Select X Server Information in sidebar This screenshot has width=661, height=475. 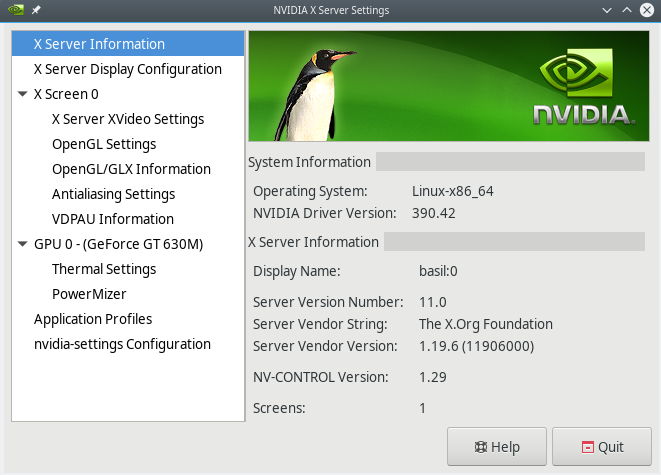99,44
